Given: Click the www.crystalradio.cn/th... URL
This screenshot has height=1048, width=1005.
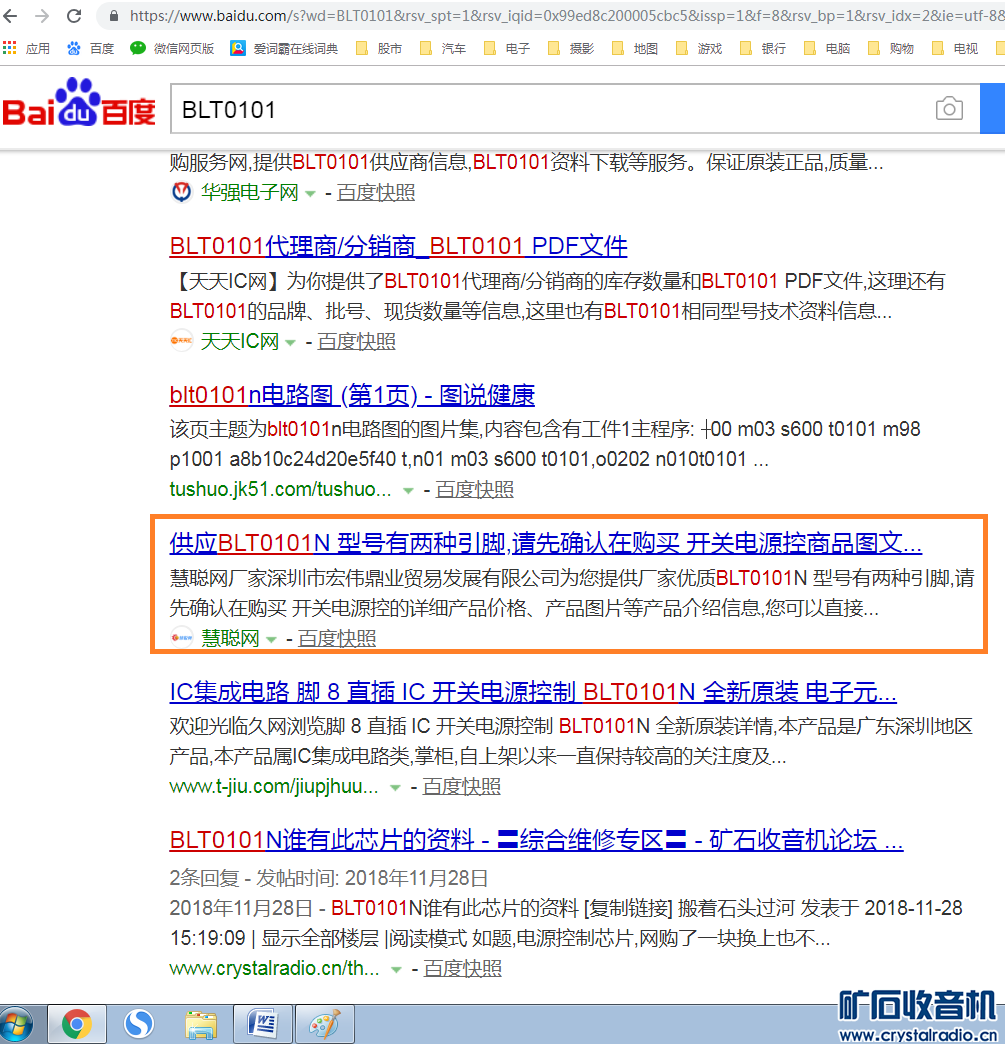Looking at the screenshot, I should point(275,968).
